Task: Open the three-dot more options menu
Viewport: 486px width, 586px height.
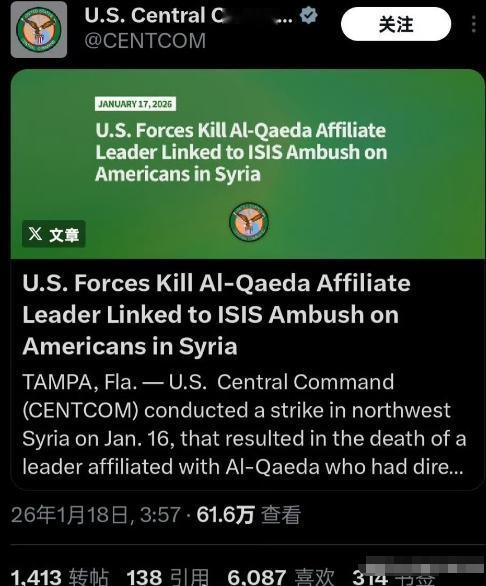Action: [474, 25]
